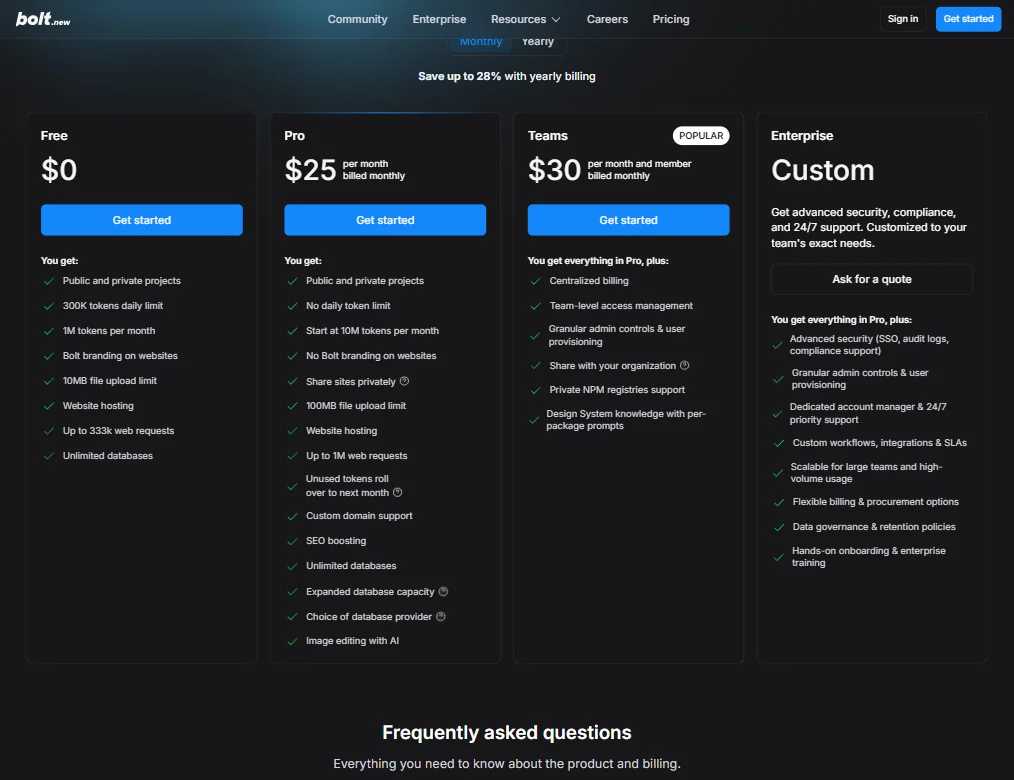Screen dimensions: 1014x780
Task: Click Get started on the Pro plan
Action: pos(385,220)
